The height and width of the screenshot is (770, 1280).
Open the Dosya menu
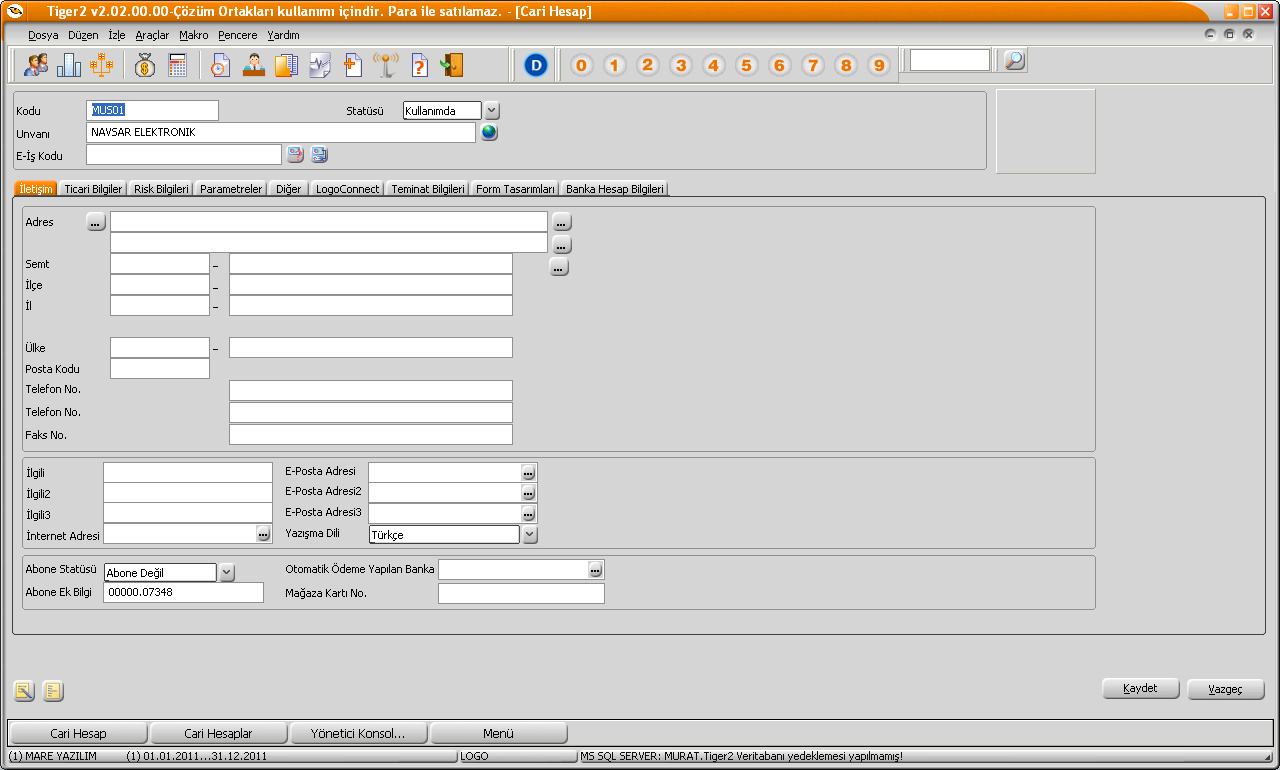(x=43, y=35)
